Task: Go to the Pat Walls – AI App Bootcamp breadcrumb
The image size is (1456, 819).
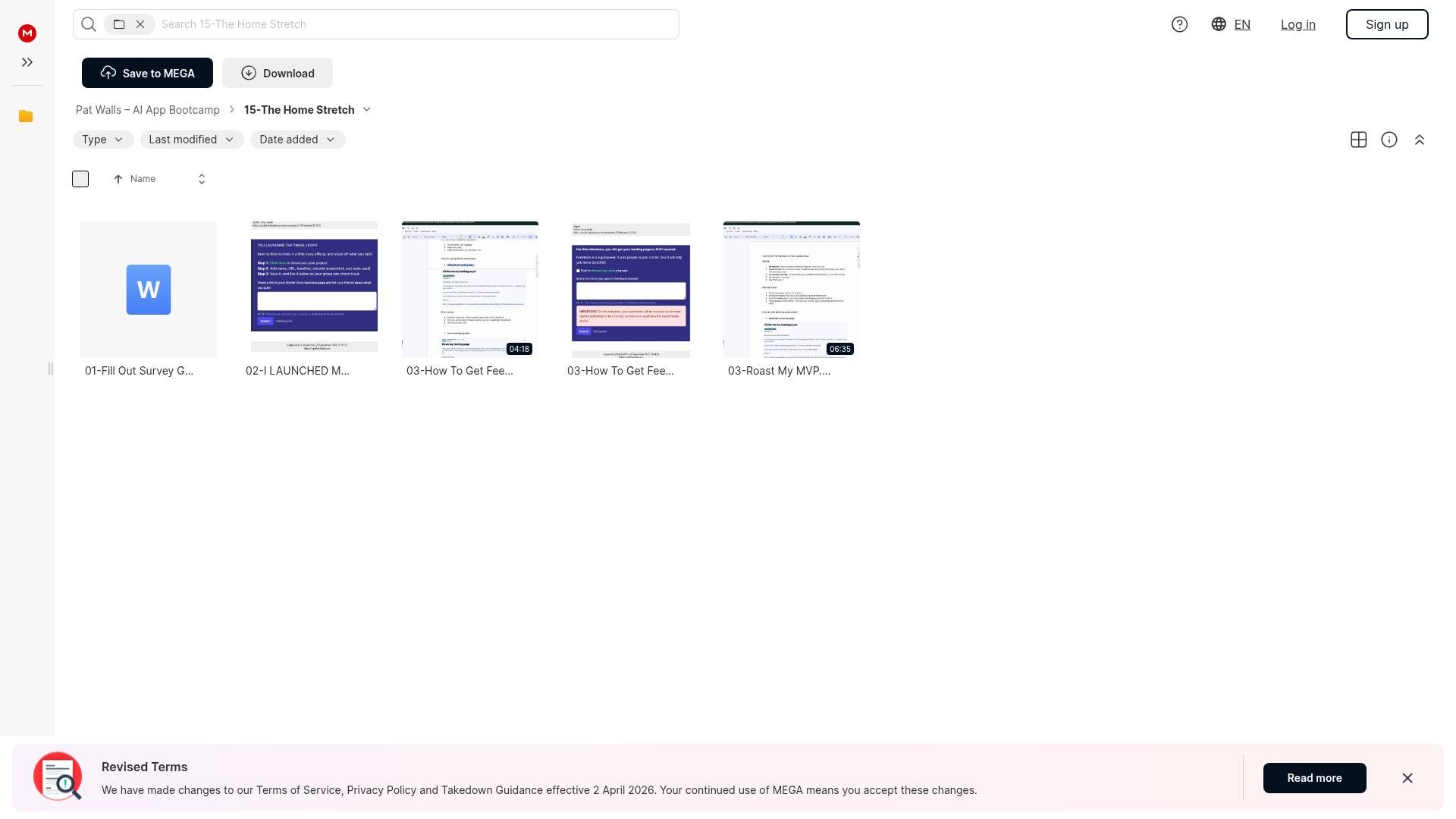Action: pyautogui.click(x=148, y=110)
